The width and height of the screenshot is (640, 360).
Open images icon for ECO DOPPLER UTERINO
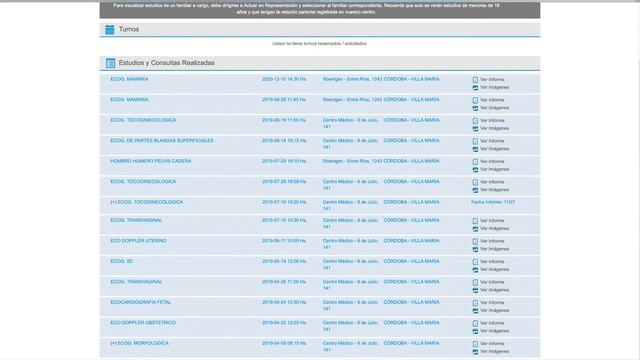(475, 249)
